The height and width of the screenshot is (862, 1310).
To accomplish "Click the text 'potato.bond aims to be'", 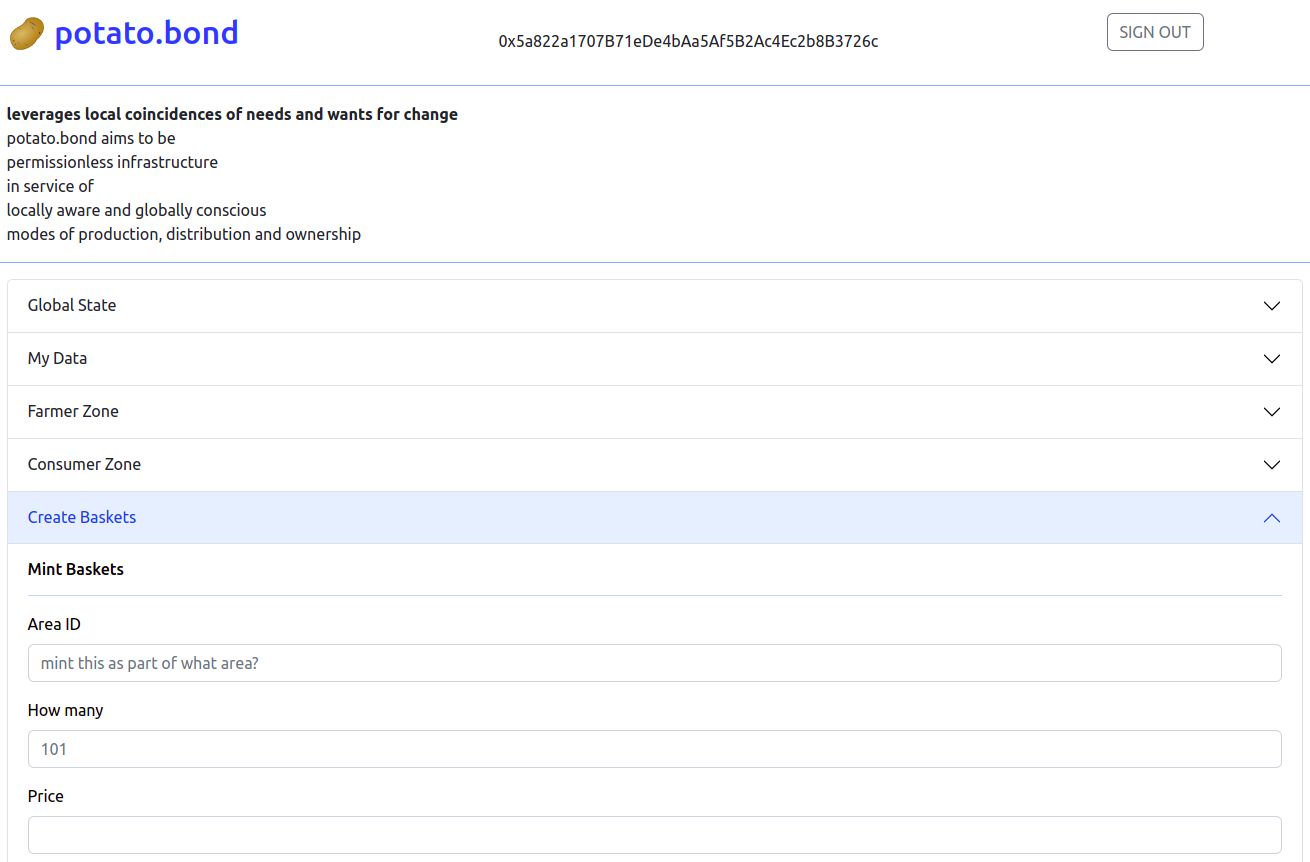I will (91, 138).
